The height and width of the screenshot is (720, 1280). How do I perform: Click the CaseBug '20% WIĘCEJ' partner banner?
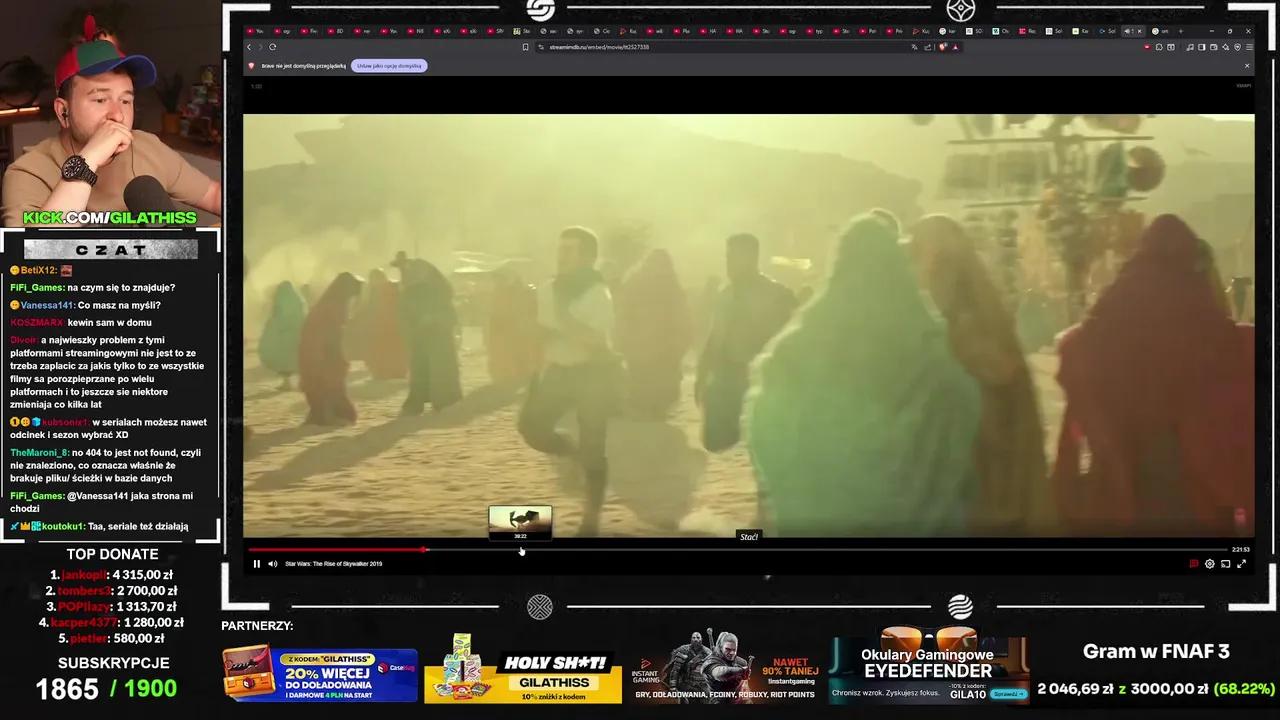[x=320, y=677]
